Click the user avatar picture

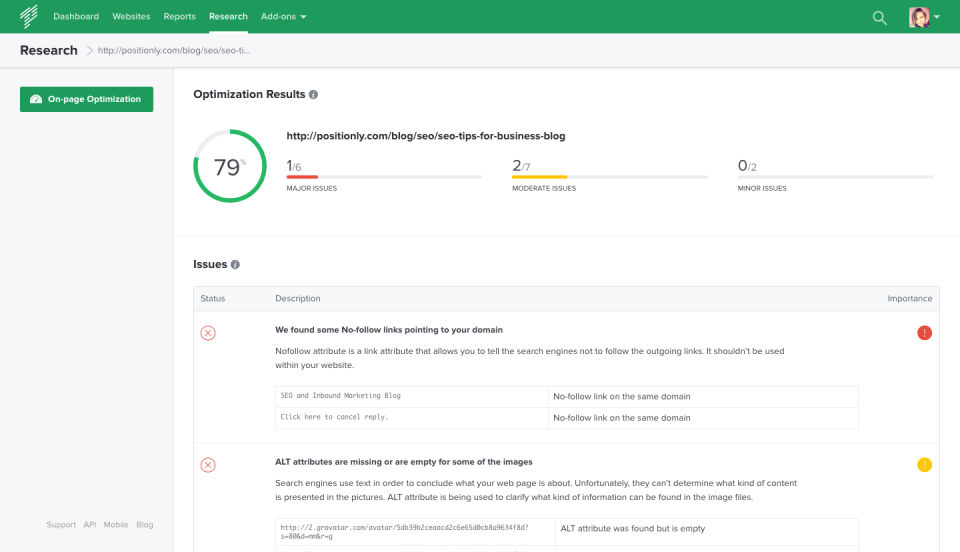[x=919, y=17]
